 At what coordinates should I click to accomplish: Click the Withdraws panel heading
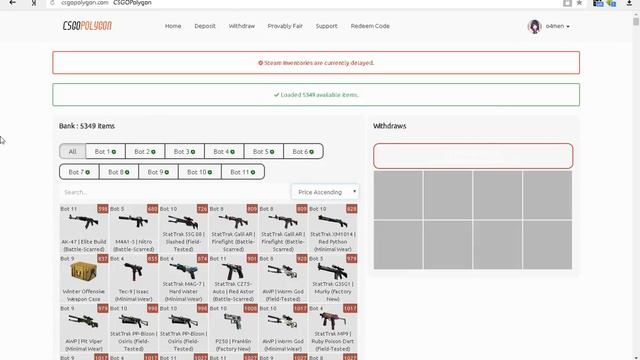[x=389, y=126]
